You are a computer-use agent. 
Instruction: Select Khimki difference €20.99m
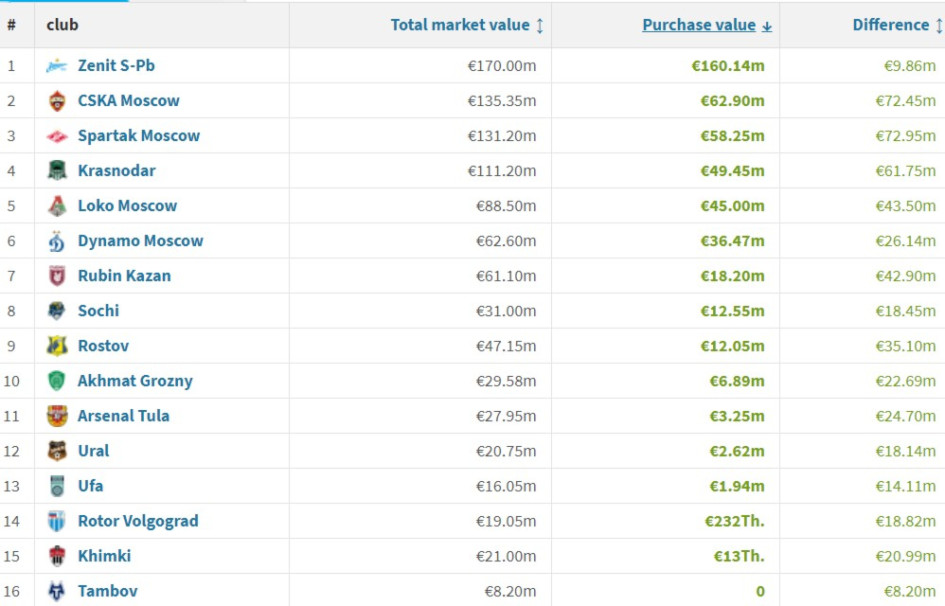905,556
